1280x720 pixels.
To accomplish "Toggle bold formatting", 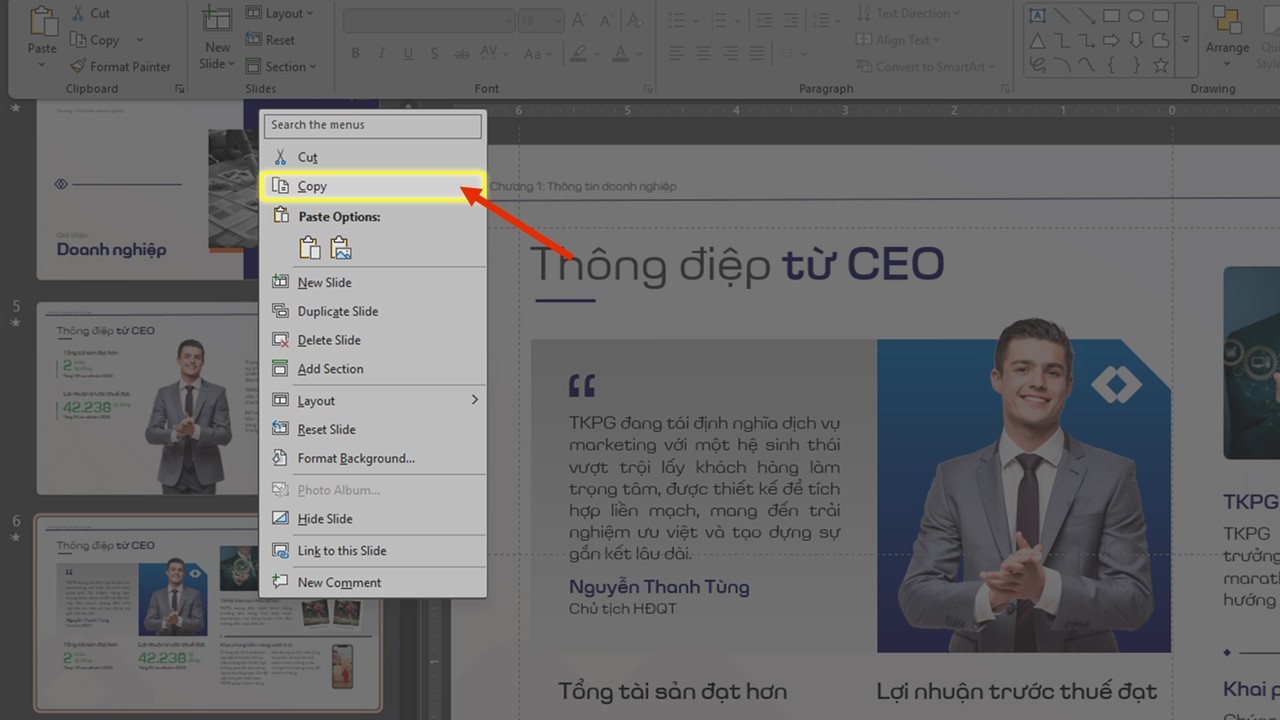I will (355, 53).
